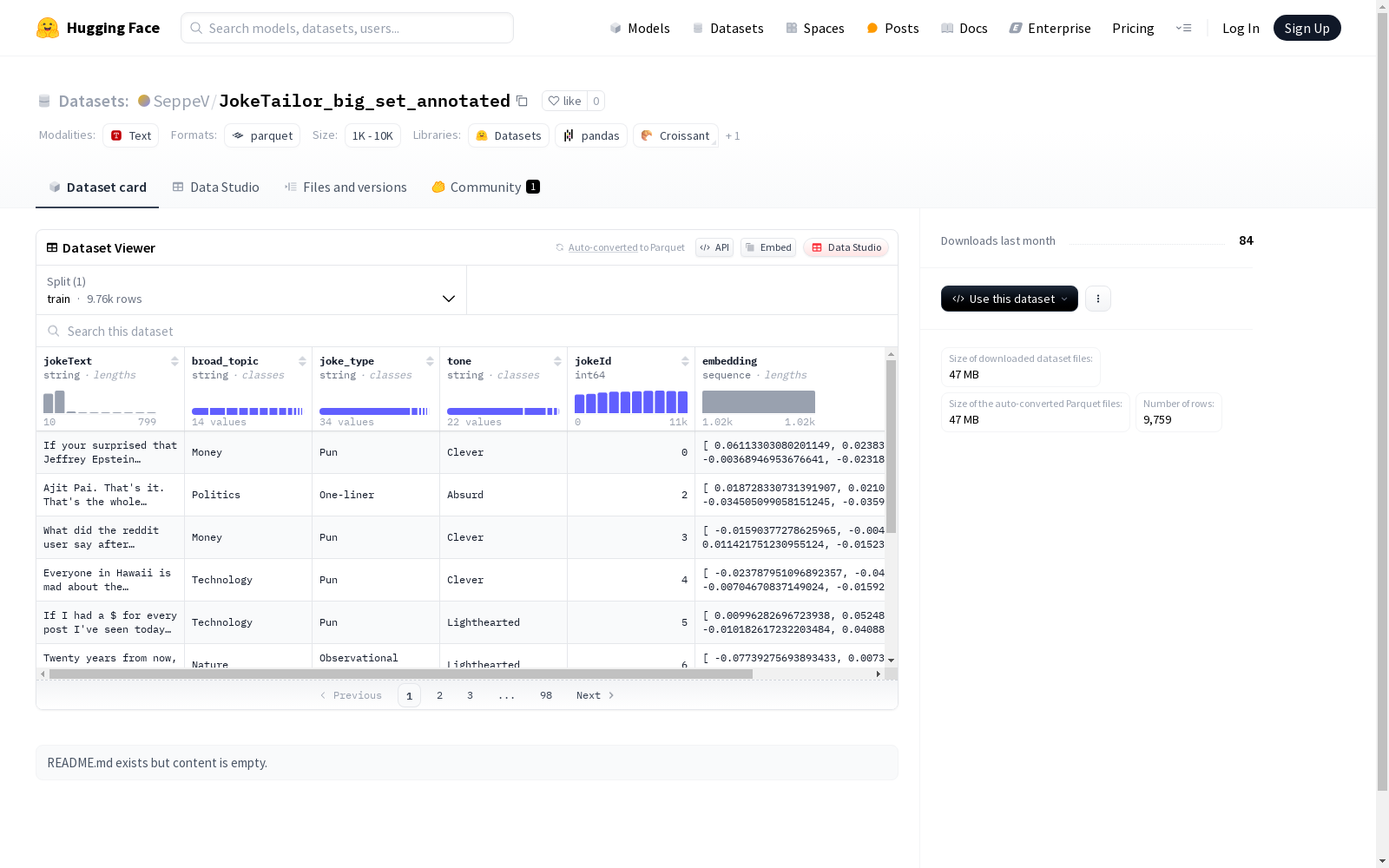This screenshot has width=1389, height=868.
Task: Click the Embed button
Action: (x=768, y=247)
